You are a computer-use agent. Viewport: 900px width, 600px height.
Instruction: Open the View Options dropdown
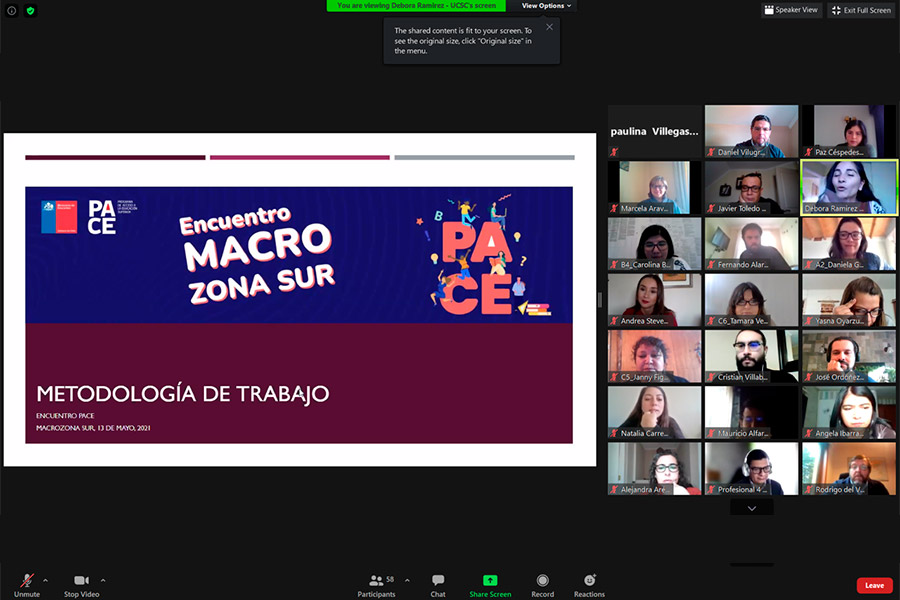tap(546, 6)
